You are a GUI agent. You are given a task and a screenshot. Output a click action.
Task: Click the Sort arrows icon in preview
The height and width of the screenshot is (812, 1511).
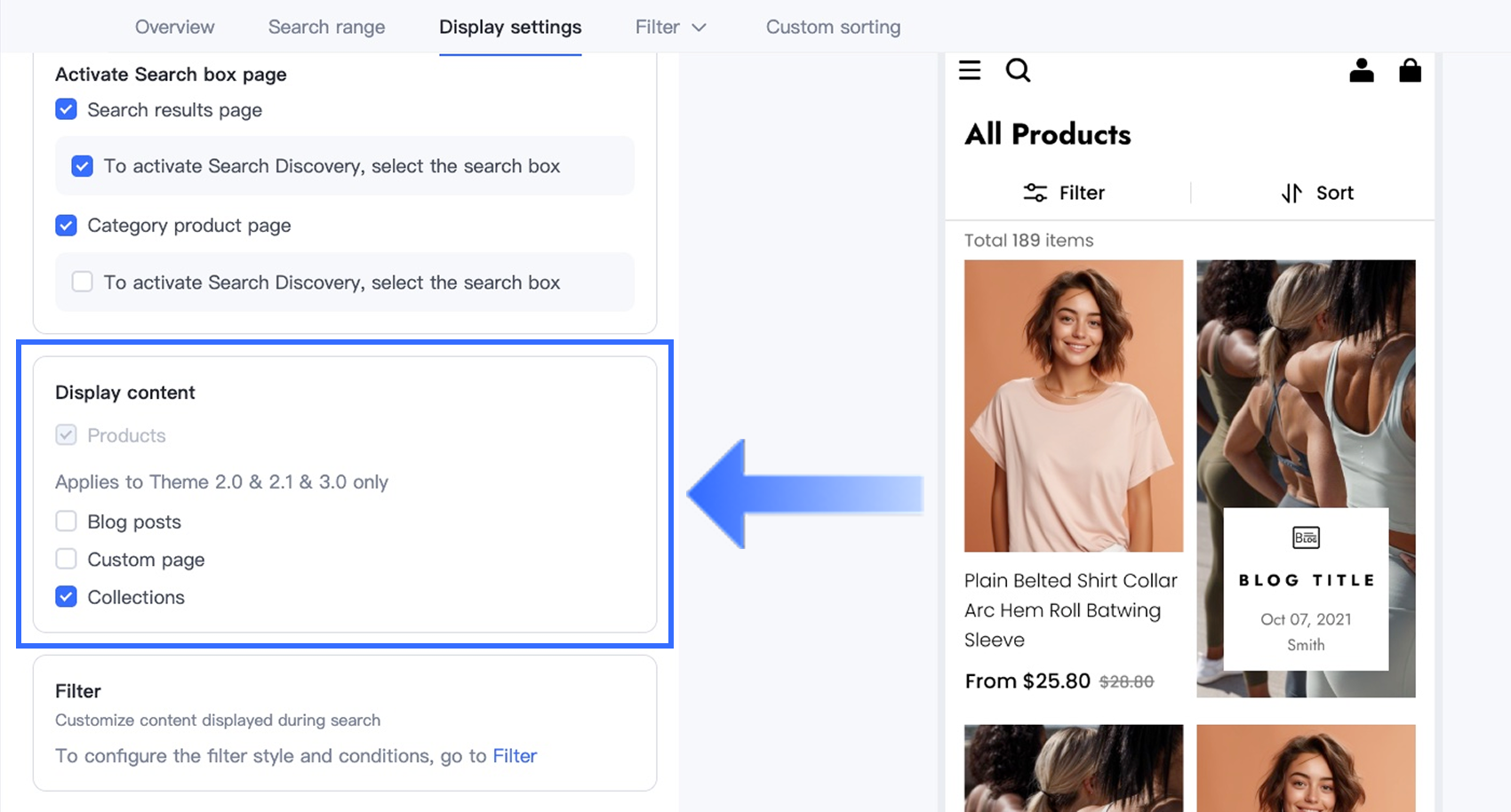(x=1291, y=193)
